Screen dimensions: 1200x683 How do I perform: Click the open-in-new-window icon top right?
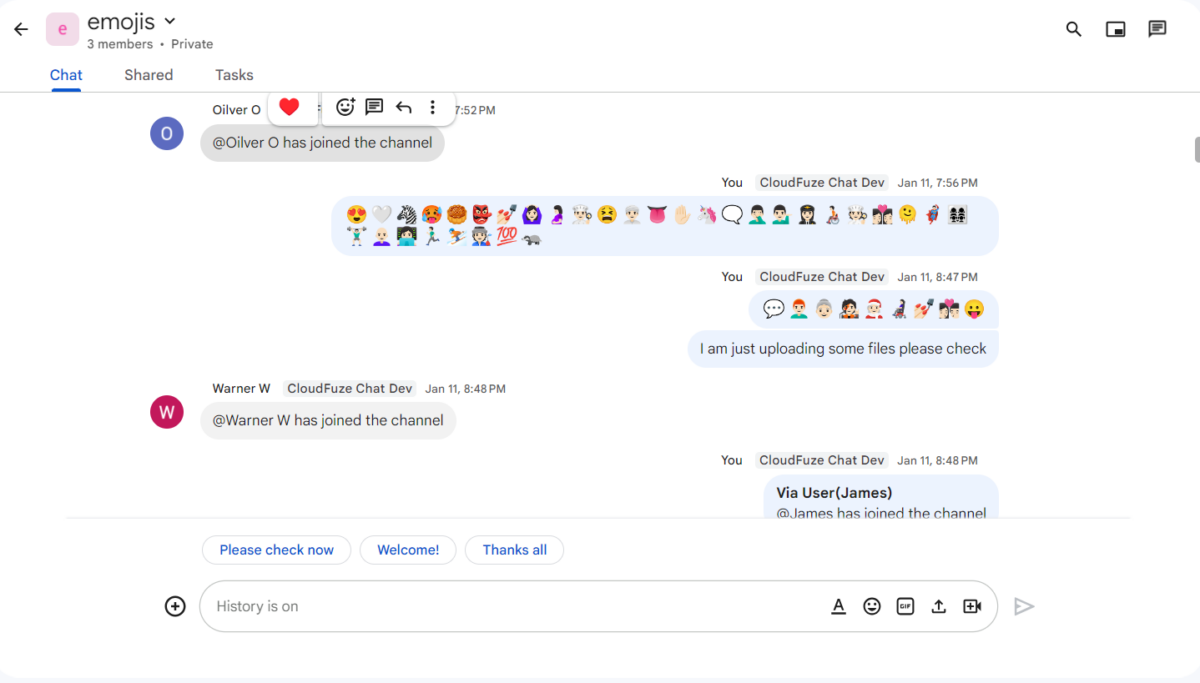pyautogui.click(x=1115, y=29)
